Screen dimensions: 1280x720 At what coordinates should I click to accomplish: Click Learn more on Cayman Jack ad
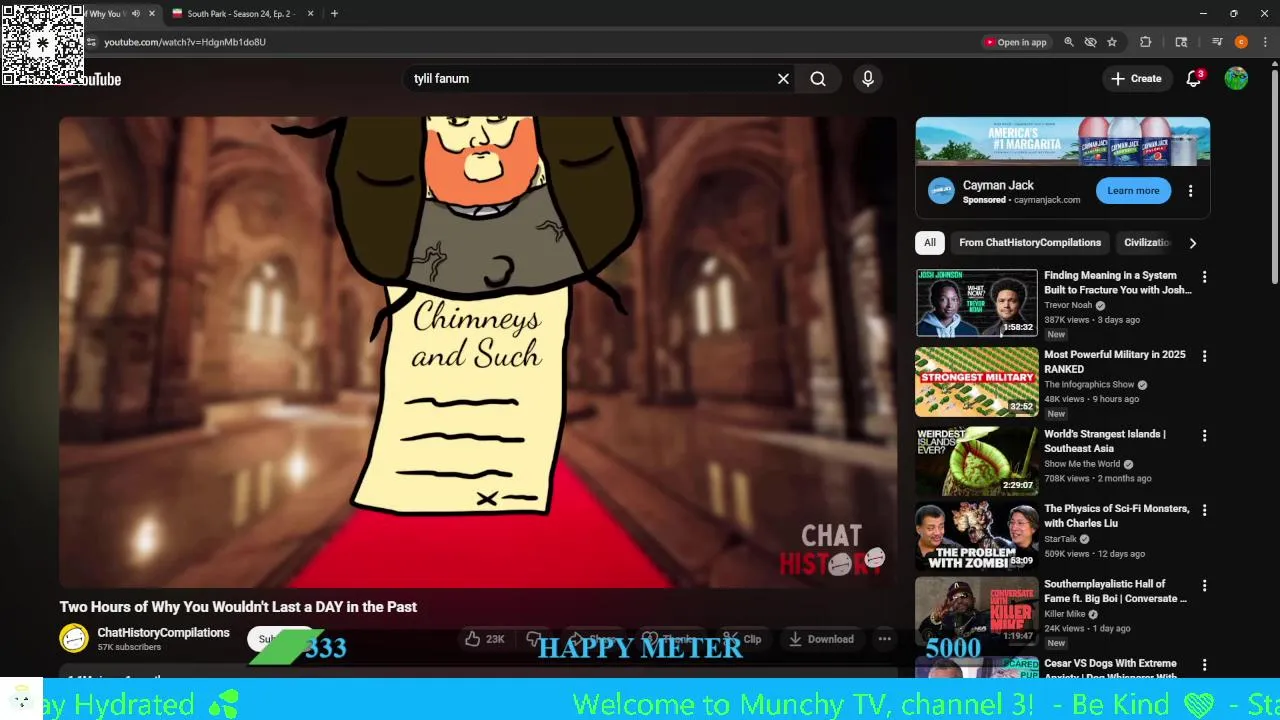point(1133,191)
